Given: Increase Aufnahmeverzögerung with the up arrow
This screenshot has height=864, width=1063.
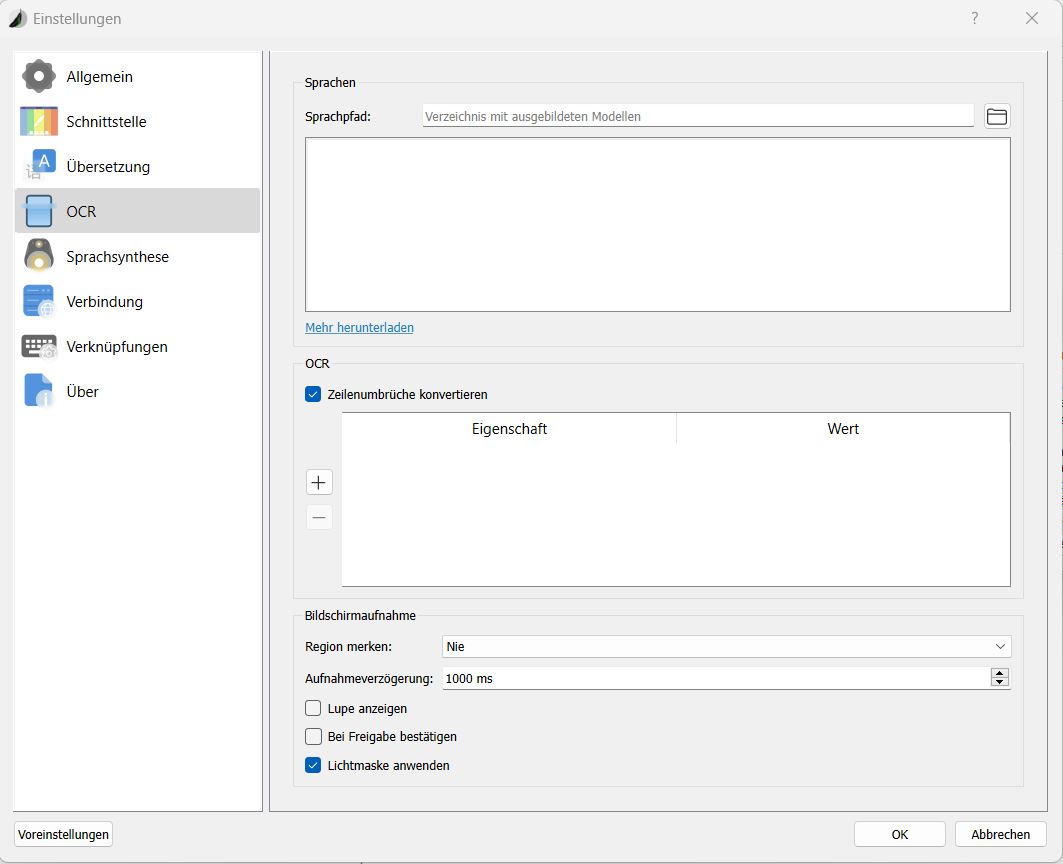Looking at the screenshot, I should tap(999, 673).
